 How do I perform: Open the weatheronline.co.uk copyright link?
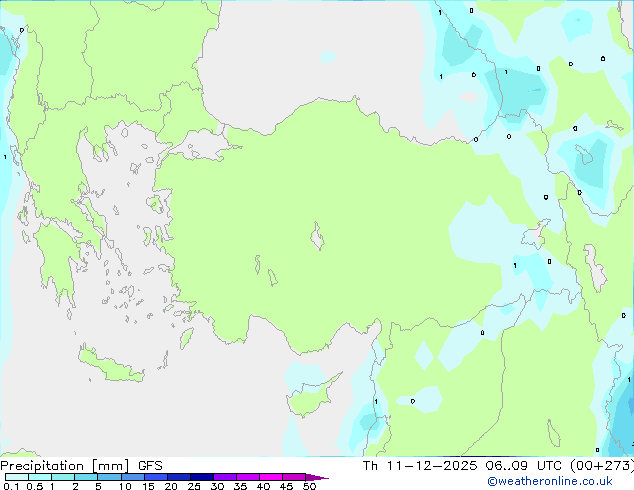click(x=550, y=481)
